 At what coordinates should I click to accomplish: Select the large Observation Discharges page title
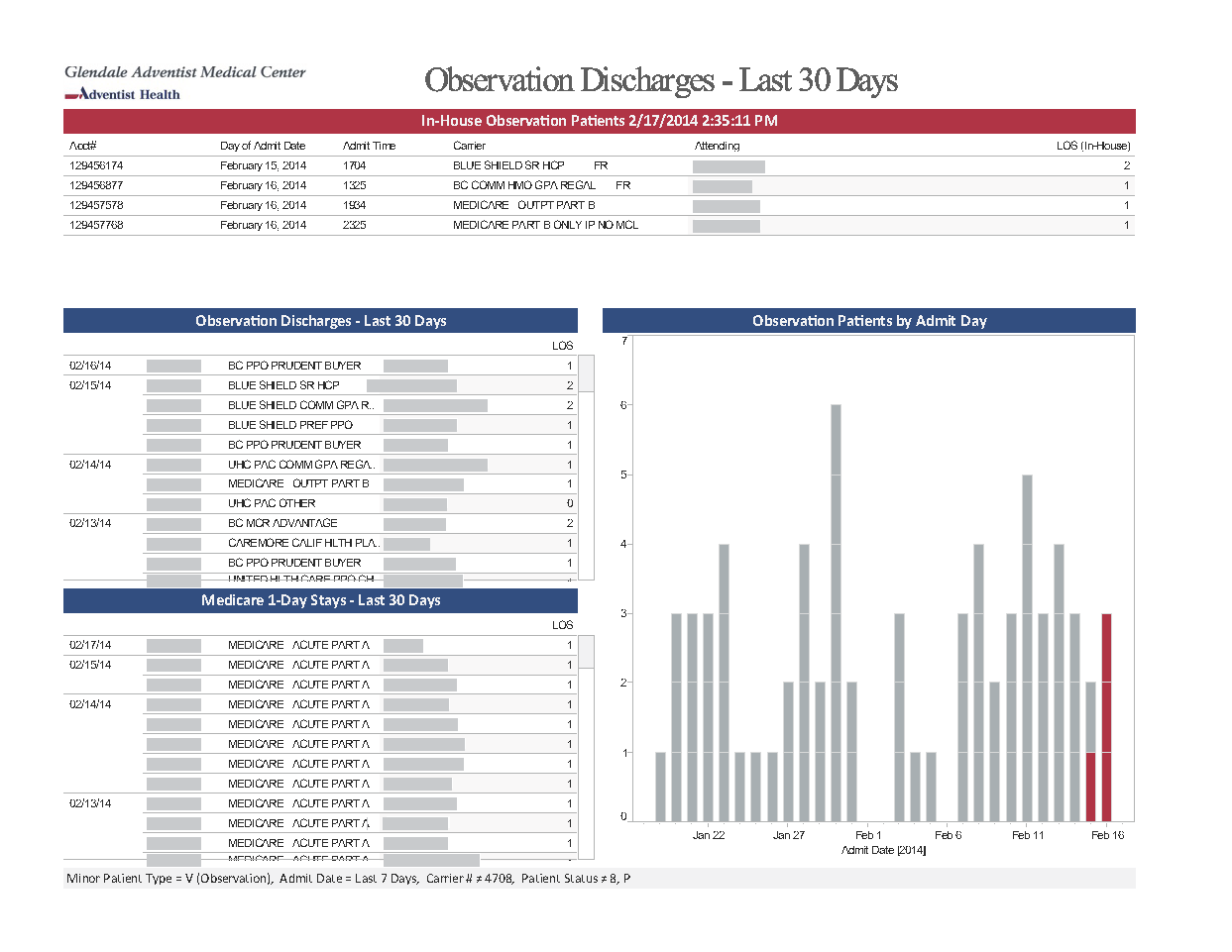click(661, 79)
